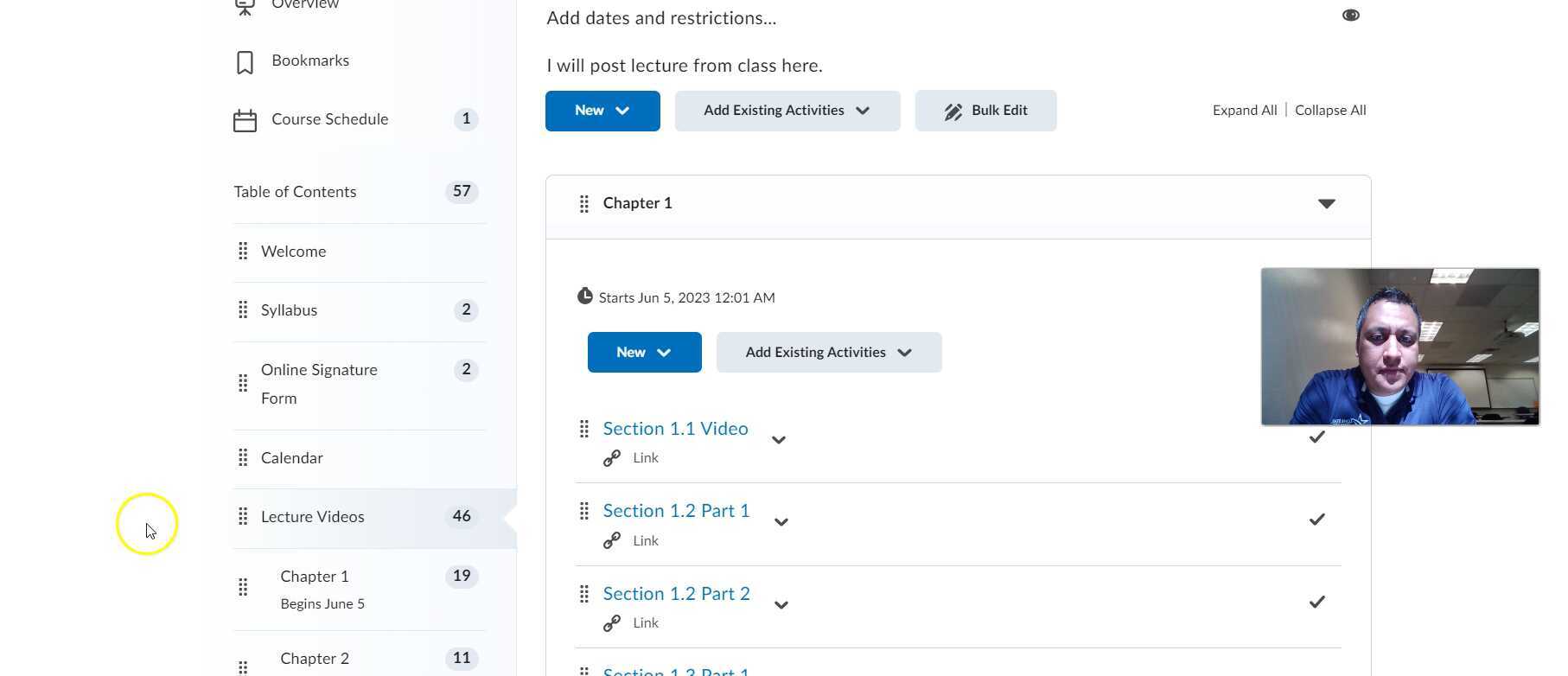The height and width of the screenshot is (676, 1568).
Task: Toggle completion checkmark for Section 1.2 Part 1
Action: pos(1316,520)
